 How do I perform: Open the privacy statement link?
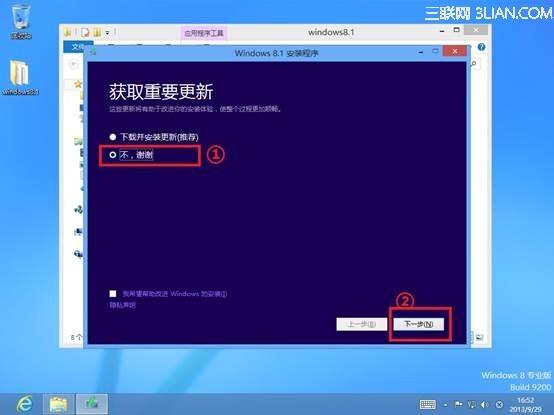[123, 305]
